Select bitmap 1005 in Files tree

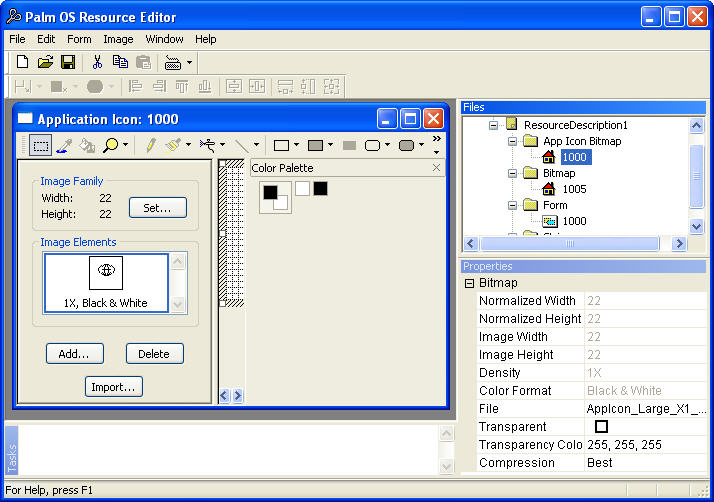point(574,189)
